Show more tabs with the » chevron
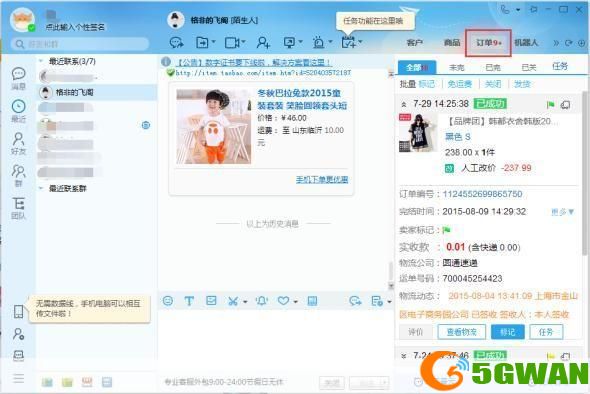This screenshot has width=590, height=394. click(555, 43)
